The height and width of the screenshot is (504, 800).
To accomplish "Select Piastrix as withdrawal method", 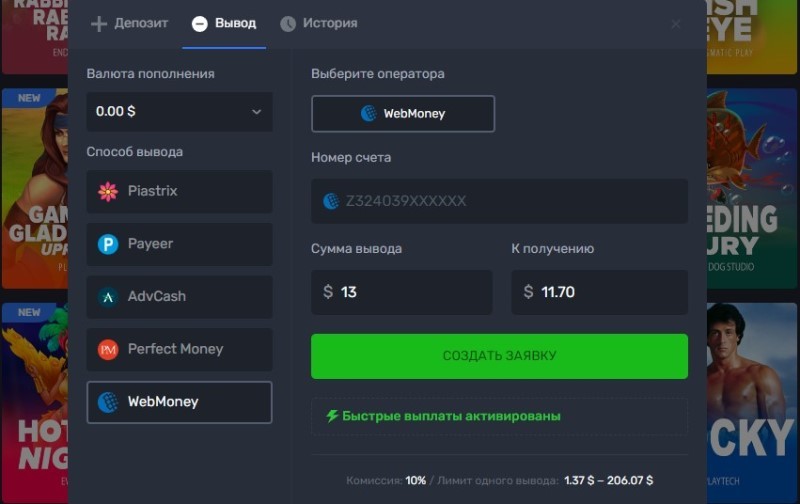I will [x=180, y=191].
